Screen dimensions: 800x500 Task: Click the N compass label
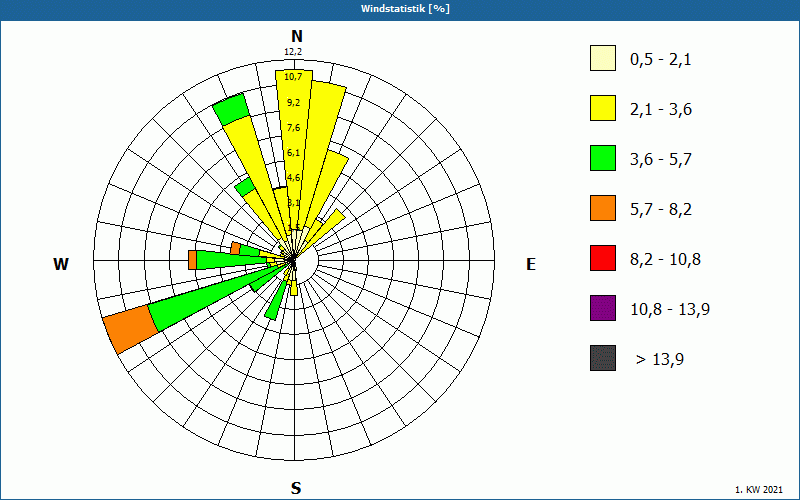click(x=296, y=36)
